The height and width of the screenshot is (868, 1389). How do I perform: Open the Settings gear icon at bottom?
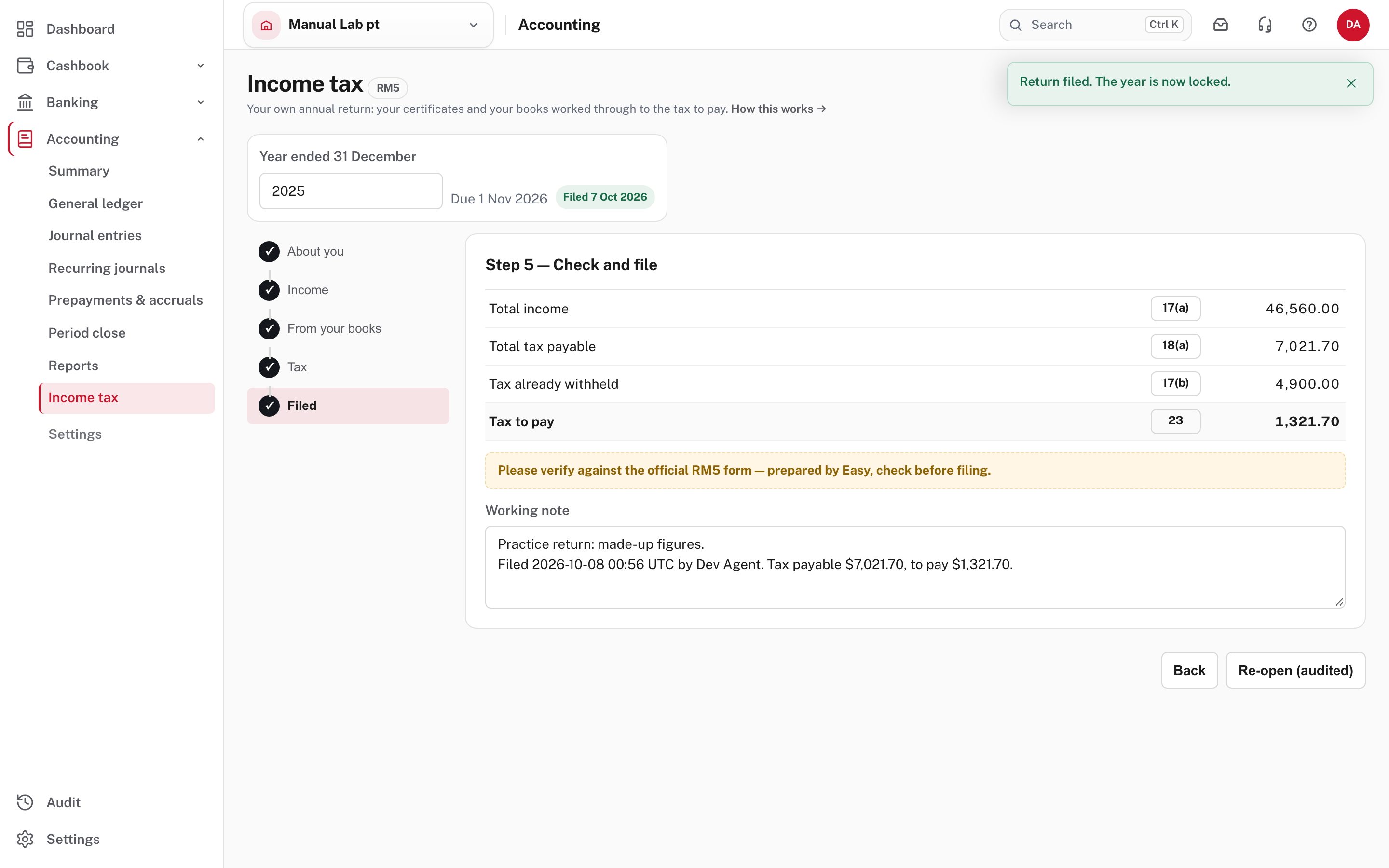pyautogui.click(x=25, y=839)
